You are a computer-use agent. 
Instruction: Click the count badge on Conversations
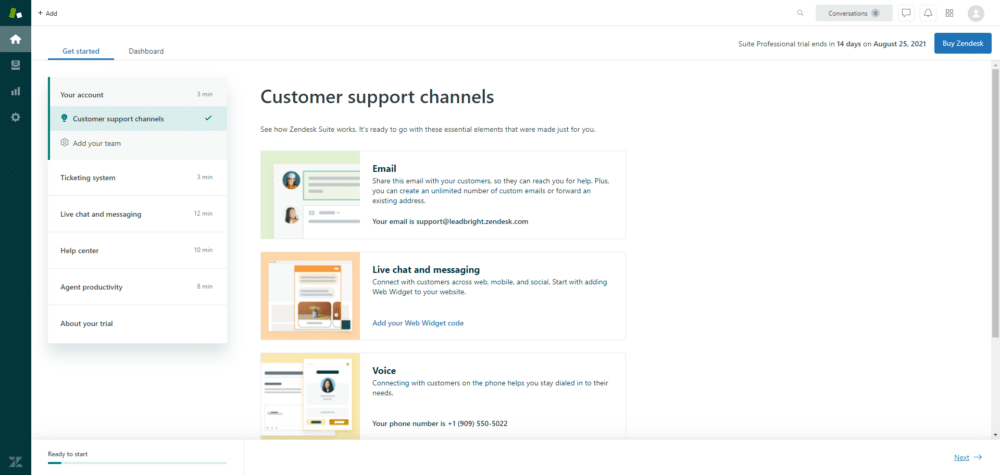(x=876, y=13)
